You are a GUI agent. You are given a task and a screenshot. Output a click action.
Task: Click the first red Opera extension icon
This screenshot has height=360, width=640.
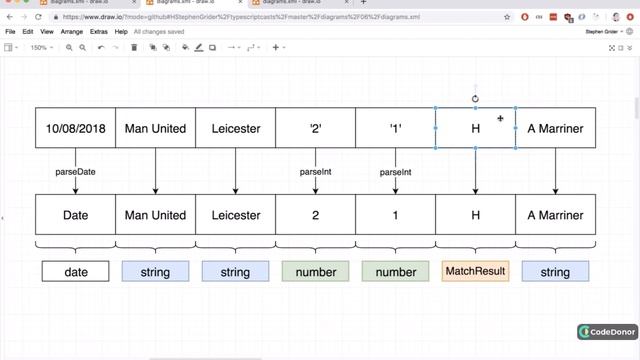[x=525, y=17]
